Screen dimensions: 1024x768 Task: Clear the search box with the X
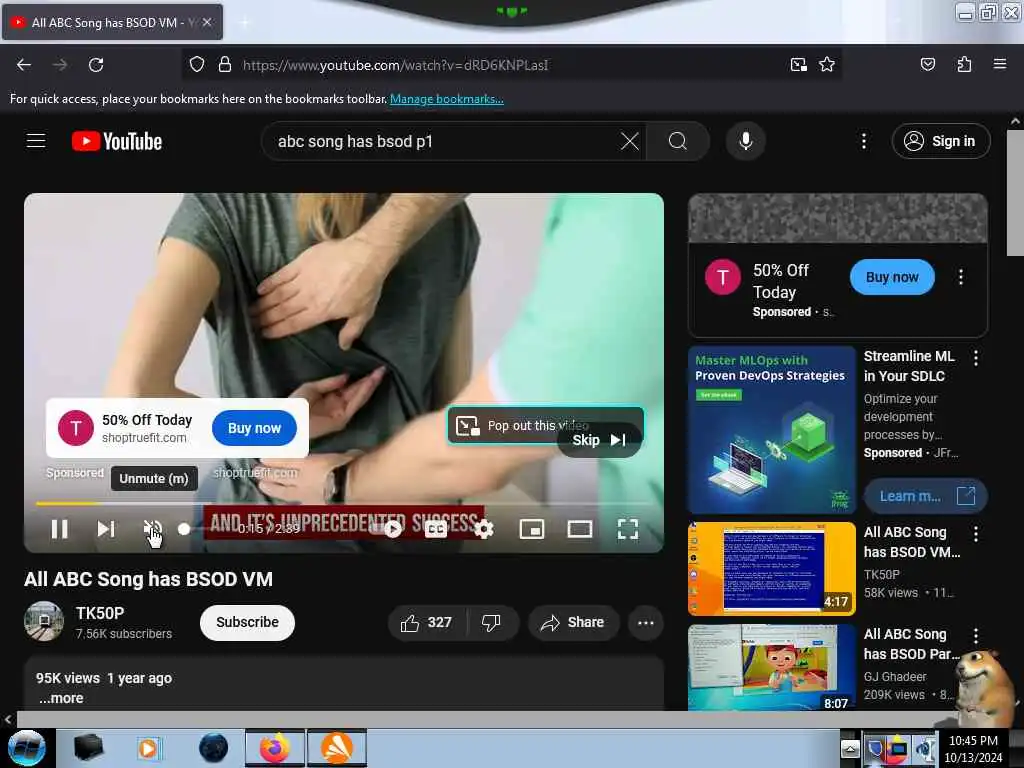(x=630, y=141)
